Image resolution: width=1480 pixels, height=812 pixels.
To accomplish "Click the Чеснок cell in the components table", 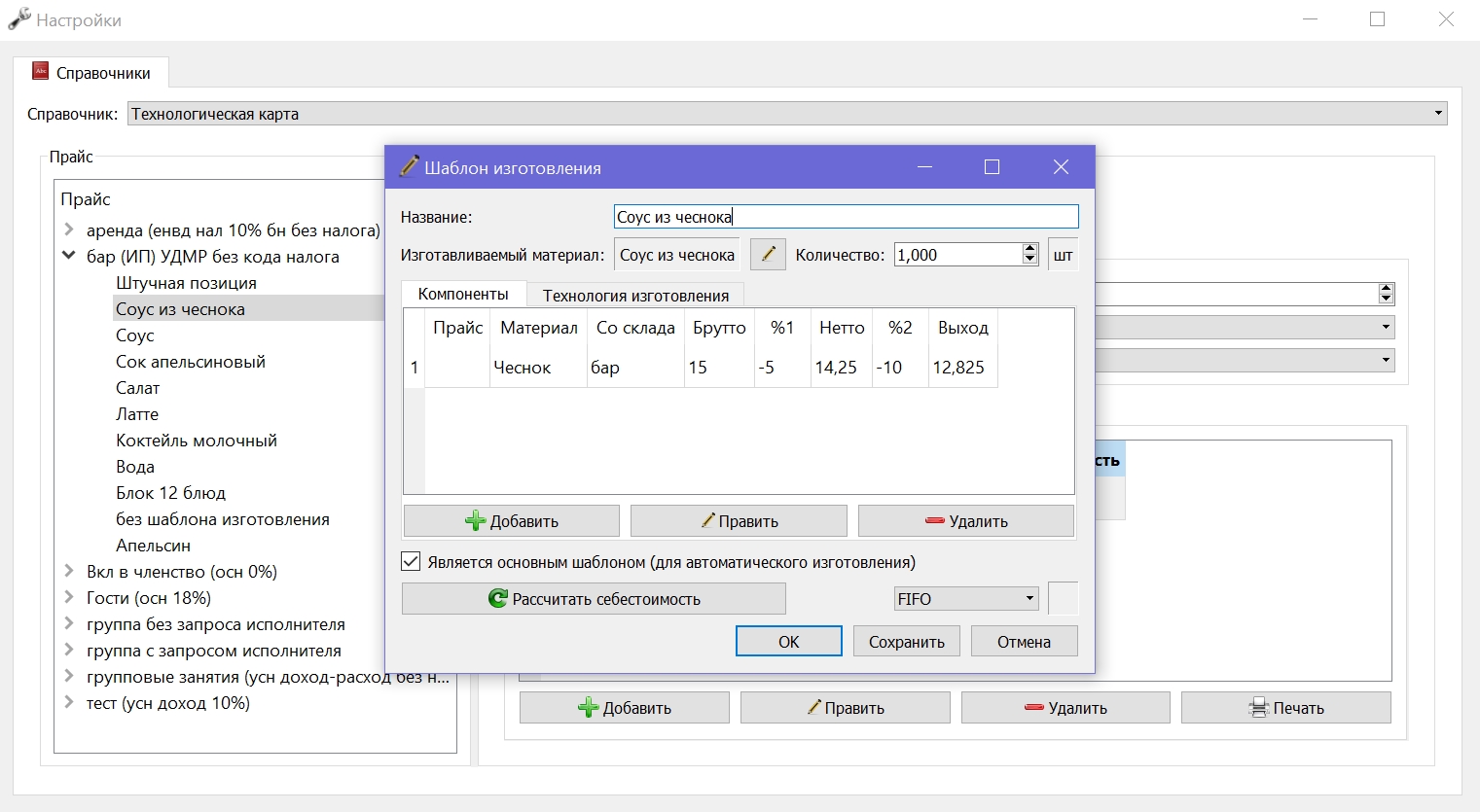I will pyautogui.click(x=539, y=368).
